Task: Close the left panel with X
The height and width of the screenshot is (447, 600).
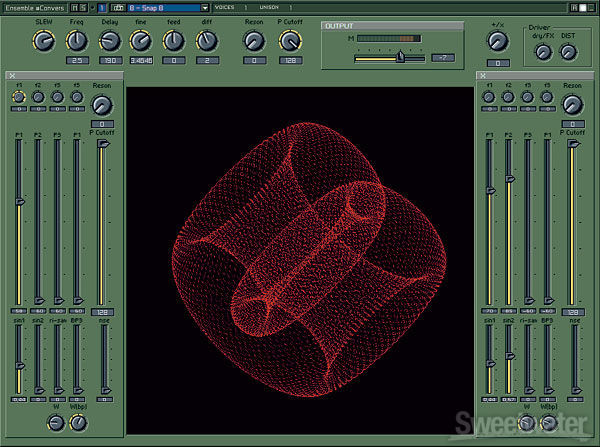Action: [x=11, y=76]
